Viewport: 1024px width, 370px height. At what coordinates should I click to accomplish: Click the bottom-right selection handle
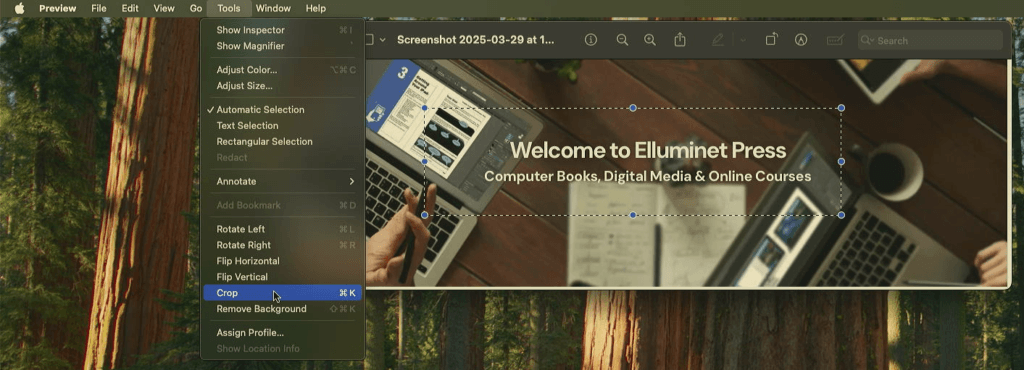tap(841, 215)
